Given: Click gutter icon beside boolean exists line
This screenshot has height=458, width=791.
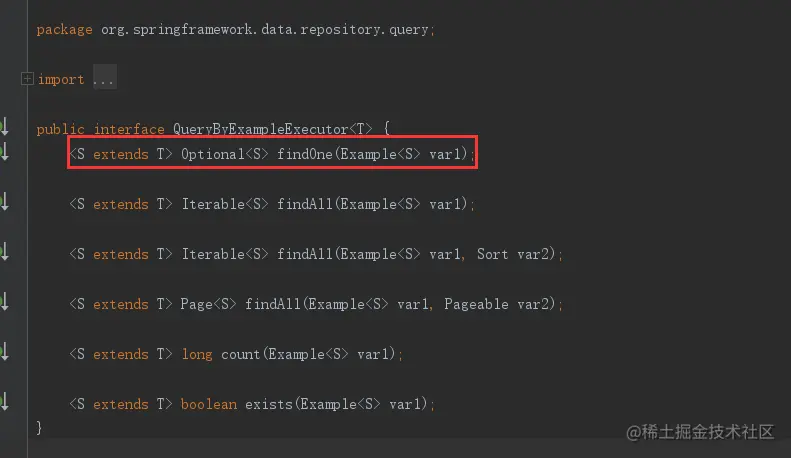Looking at the screenshot, I should [5, 402].
